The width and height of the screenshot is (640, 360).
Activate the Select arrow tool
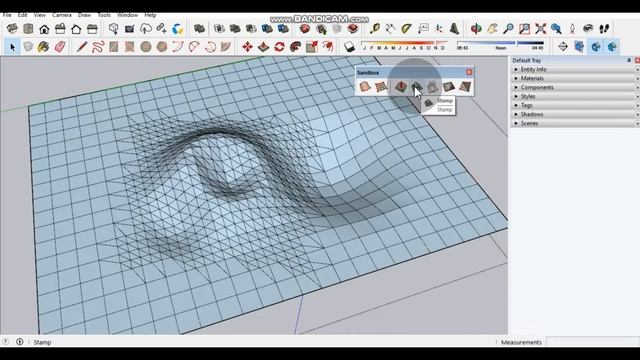(12, 47)
